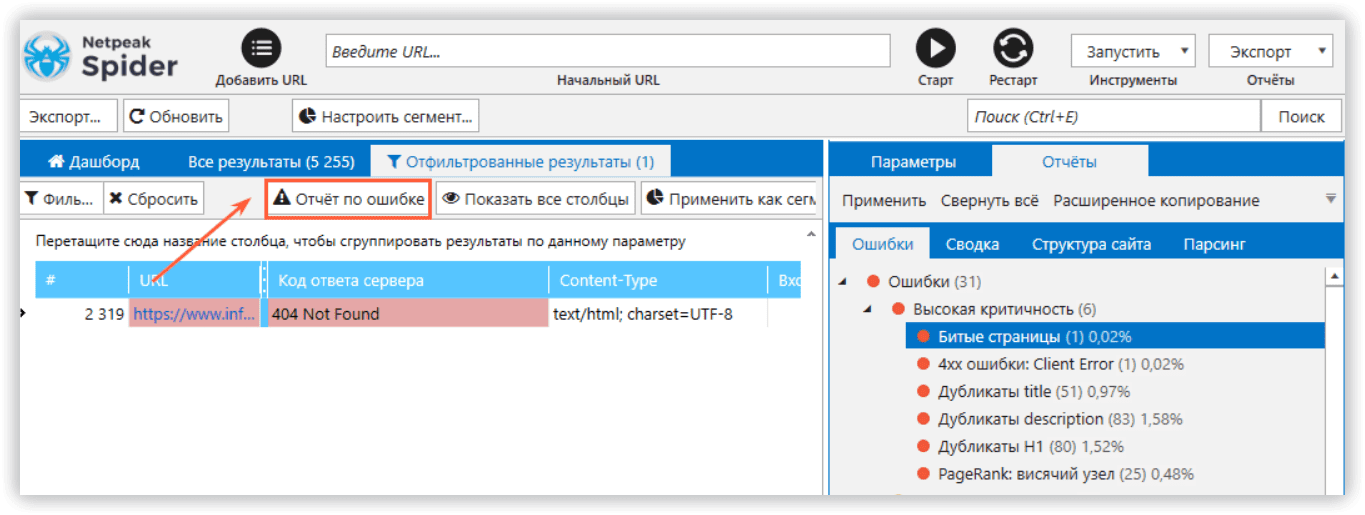Select the text/html; charset=UTF-8 cell
The width and height of the screenshot is (1365, 515).
(x=658, y=314)
